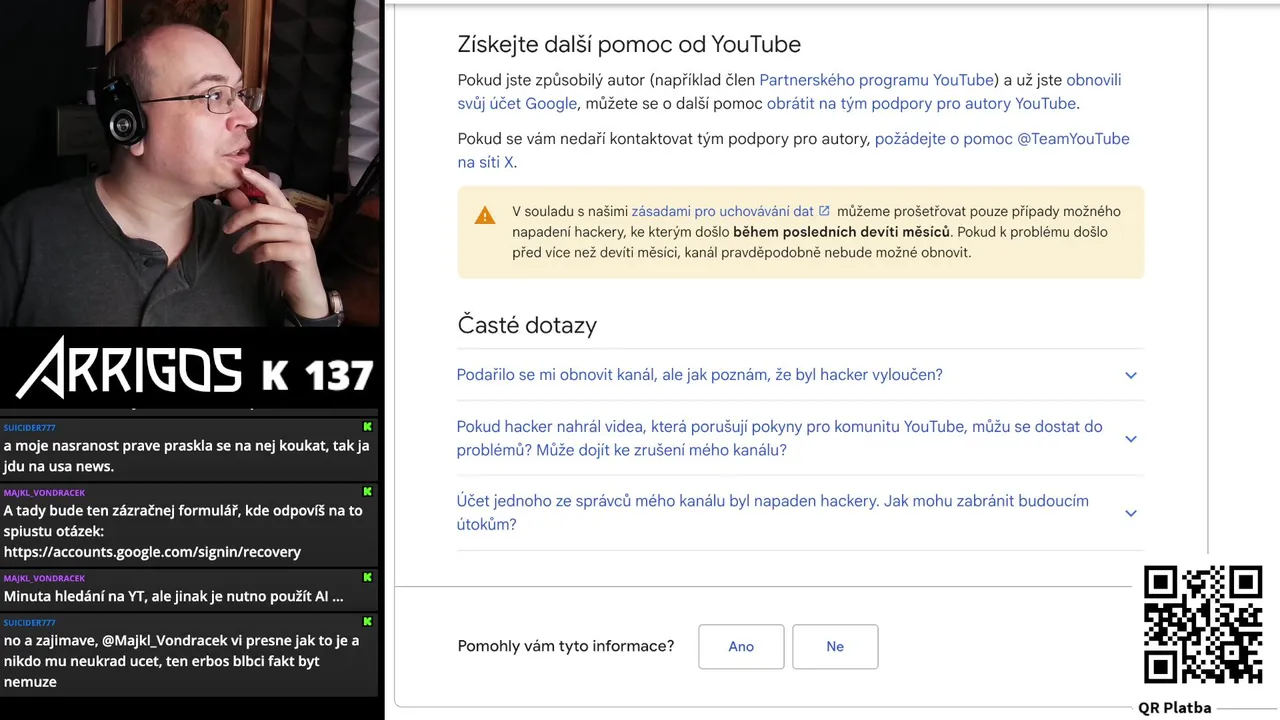Click chevron beside 'Pokud hacker nahrál videa' question
This screenshot has height=720, width=1280.
pyautogui.click(x=1131, y=439)
